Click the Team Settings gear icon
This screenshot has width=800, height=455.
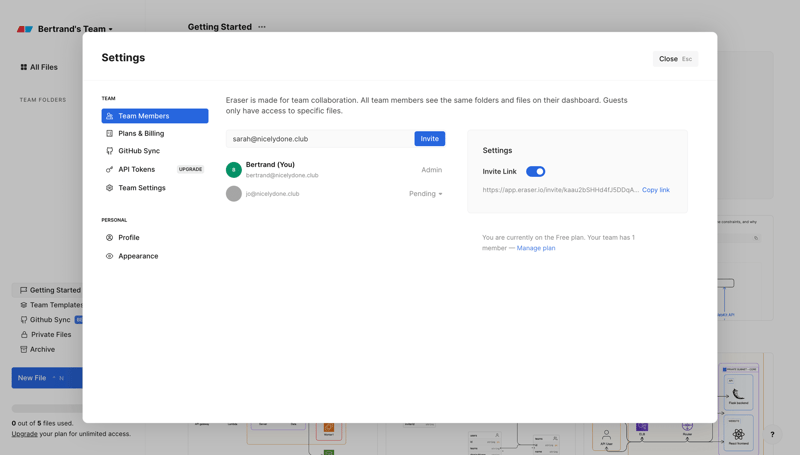[x=109, y=188]
